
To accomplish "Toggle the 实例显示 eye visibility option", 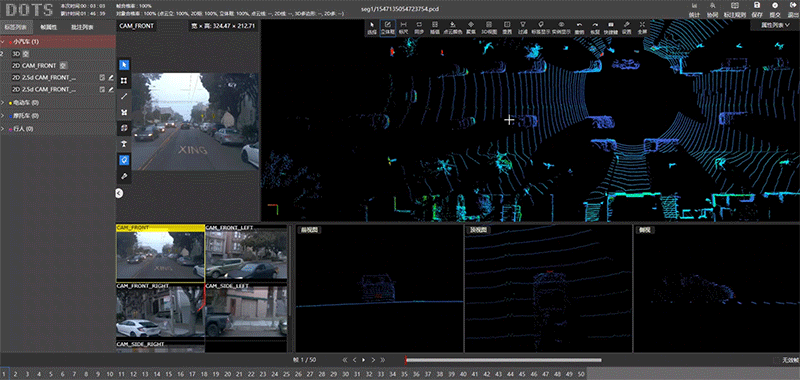I will click(561, 28).
